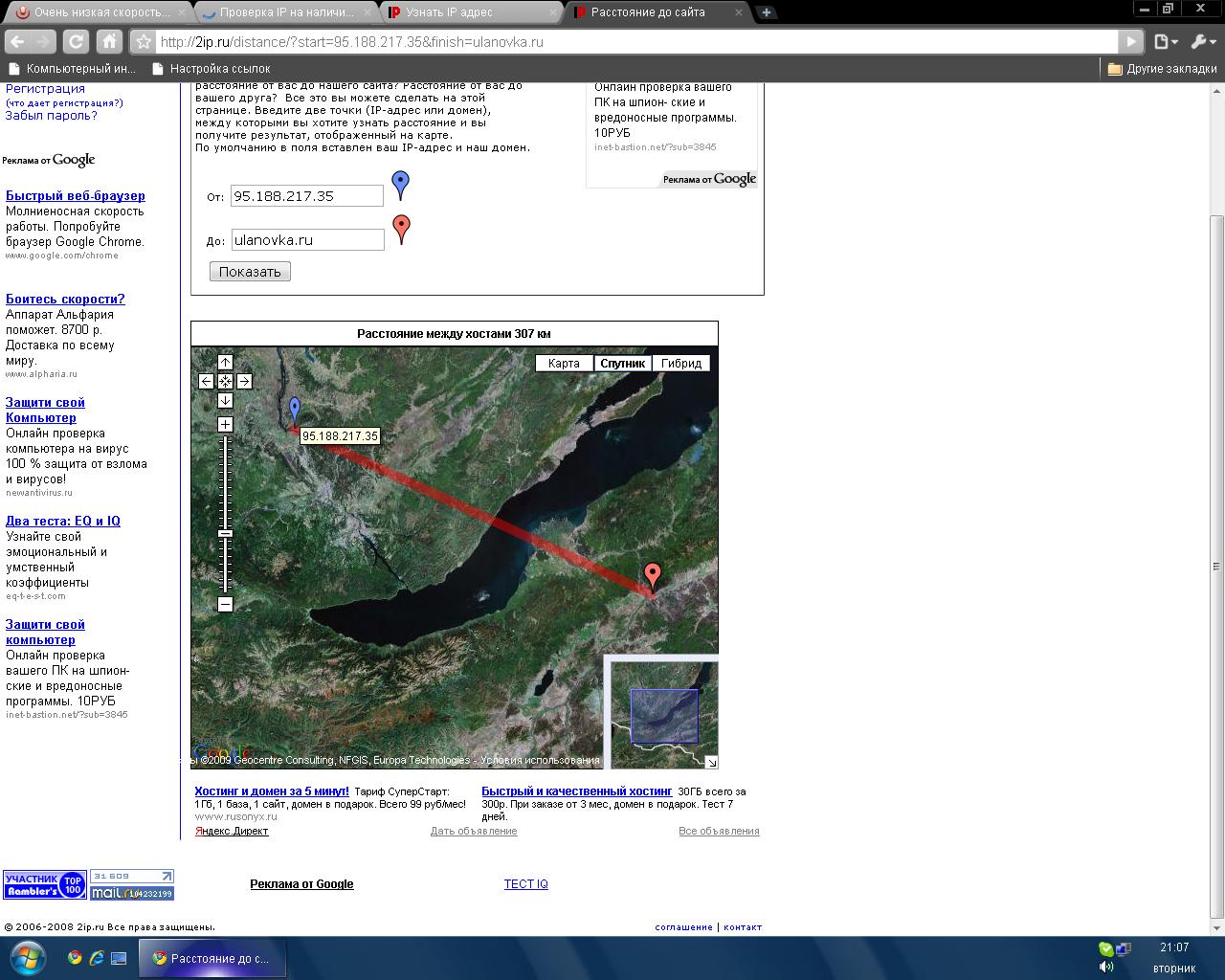Focus the От IP address field

[307, 195]
